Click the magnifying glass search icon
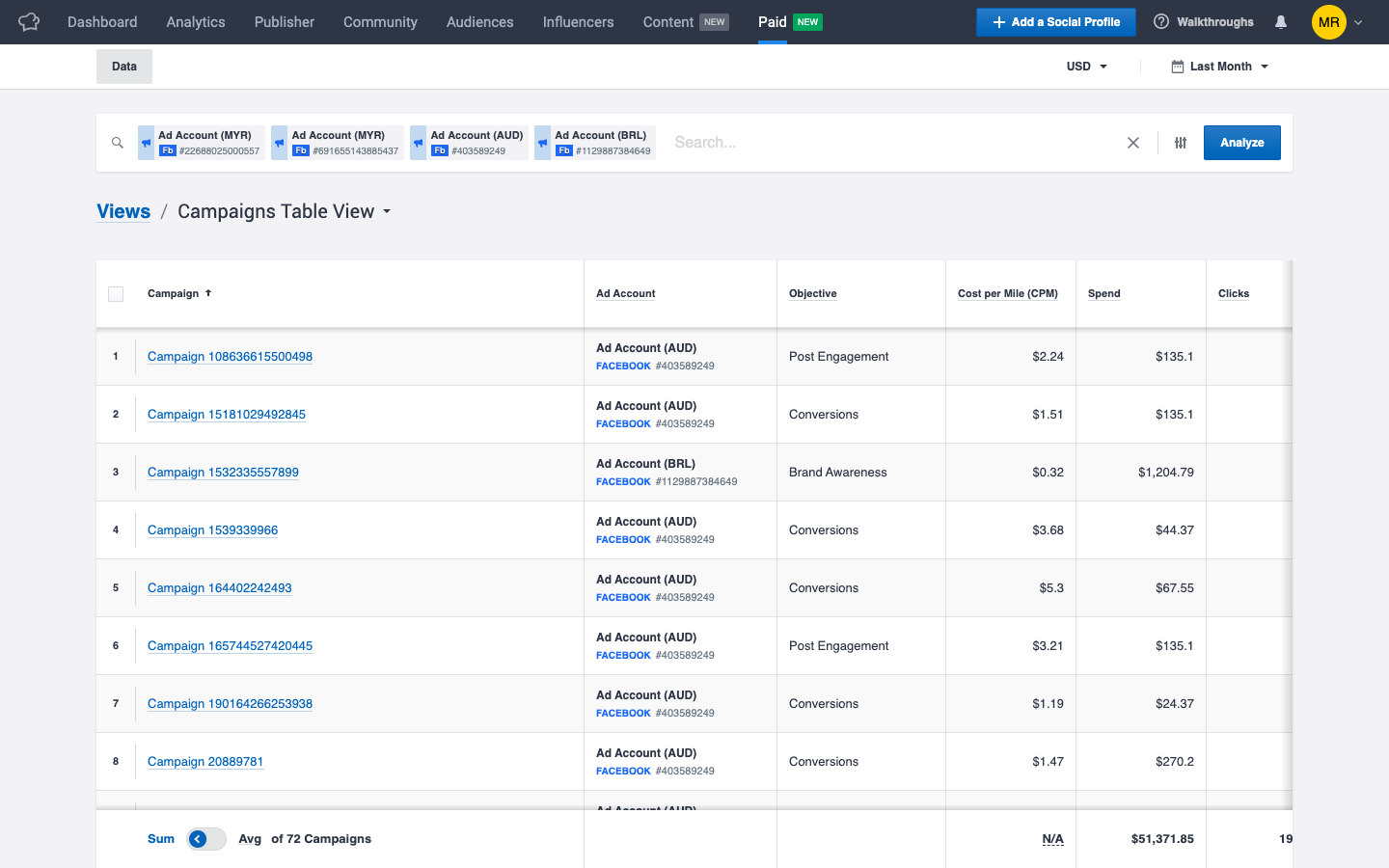Screen dimensions: 1389x868 point(117,142)
